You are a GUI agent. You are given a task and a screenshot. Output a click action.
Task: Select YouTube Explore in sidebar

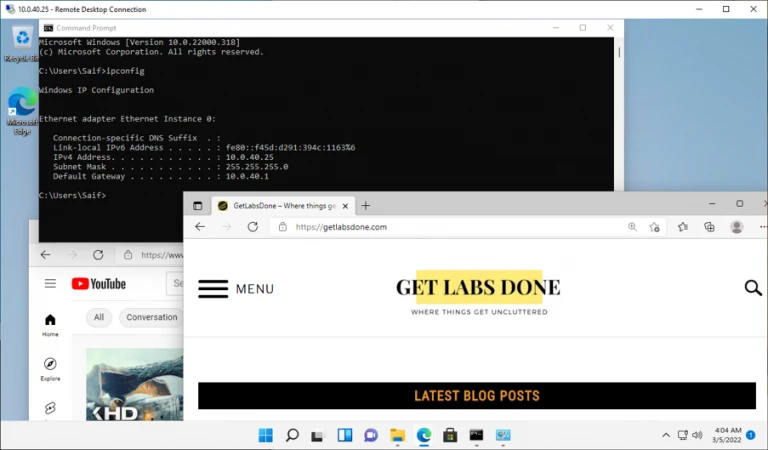(50, 369)
